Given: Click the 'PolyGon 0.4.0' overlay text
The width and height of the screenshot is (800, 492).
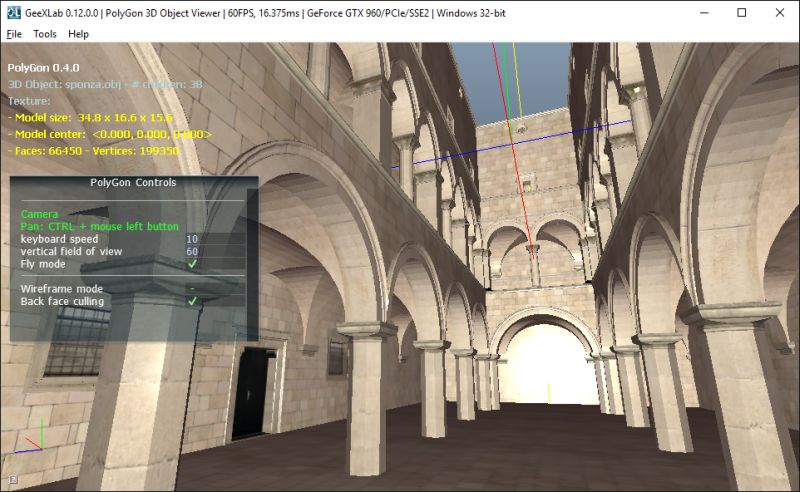Looking at the screenshot, I should point(43,67).
